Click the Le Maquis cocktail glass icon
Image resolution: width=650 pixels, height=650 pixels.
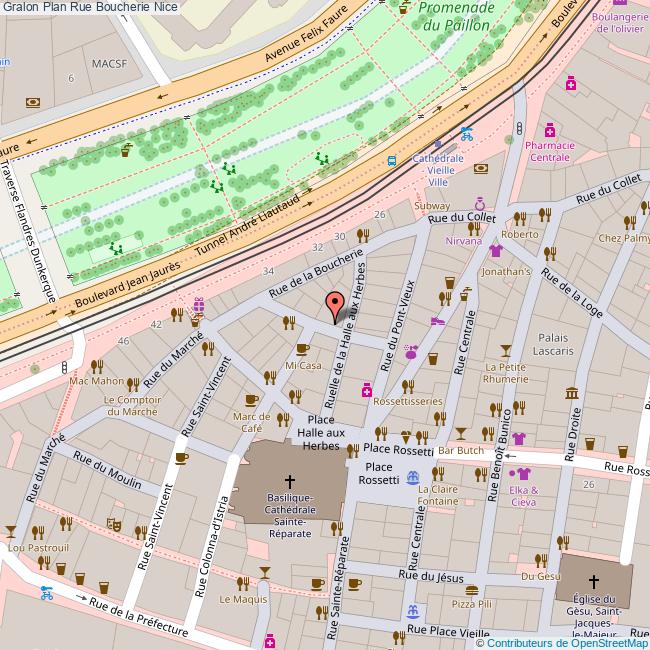pos(265,572)
